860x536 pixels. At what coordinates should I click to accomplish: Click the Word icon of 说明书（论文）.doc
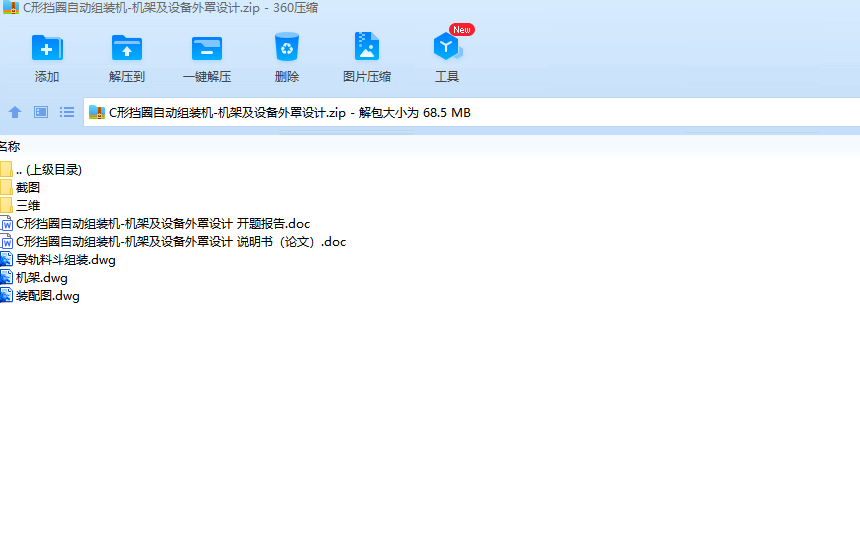(x=6, y=242)
